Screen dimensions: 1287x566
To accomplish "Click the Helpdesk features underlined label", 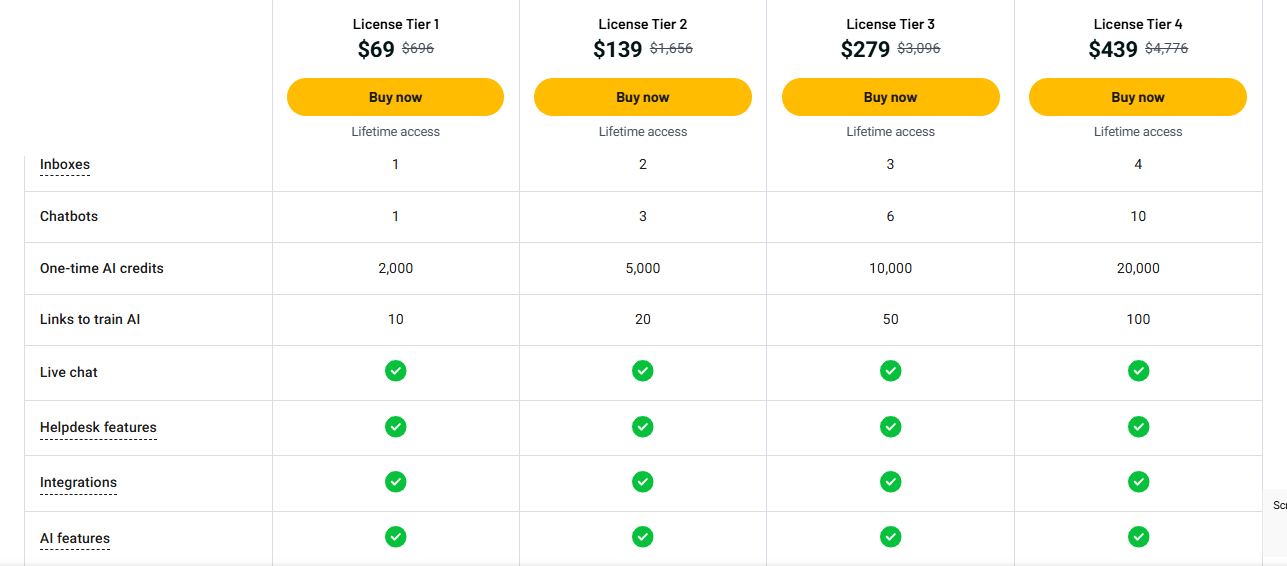I will coord(98,427).
